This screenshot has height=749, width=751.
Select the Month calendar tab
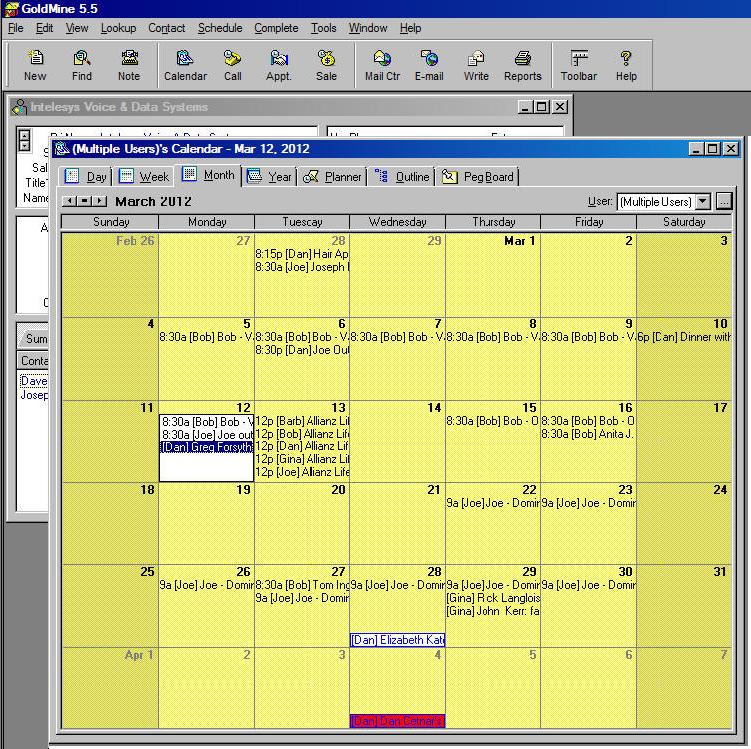click(208, 175)
